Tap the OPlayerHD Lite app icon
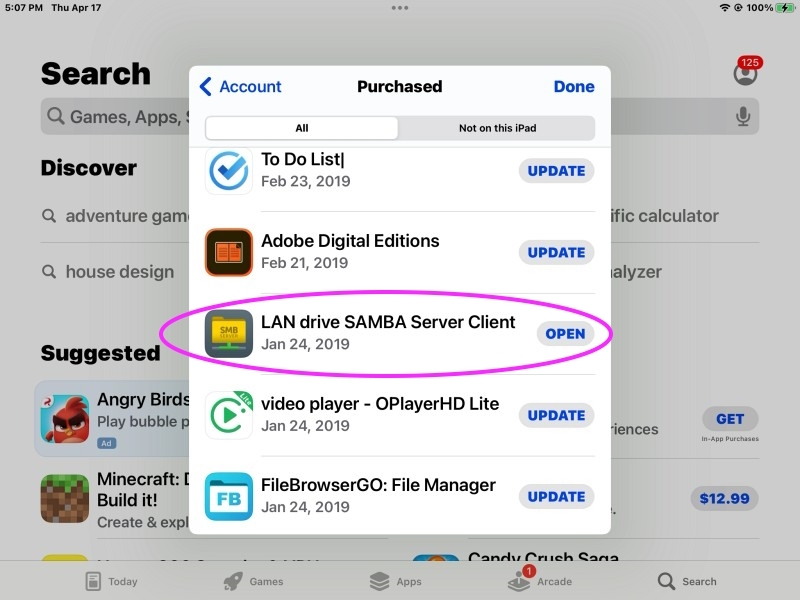This screenshot has height=600, width=800. [x=229, y=415]
